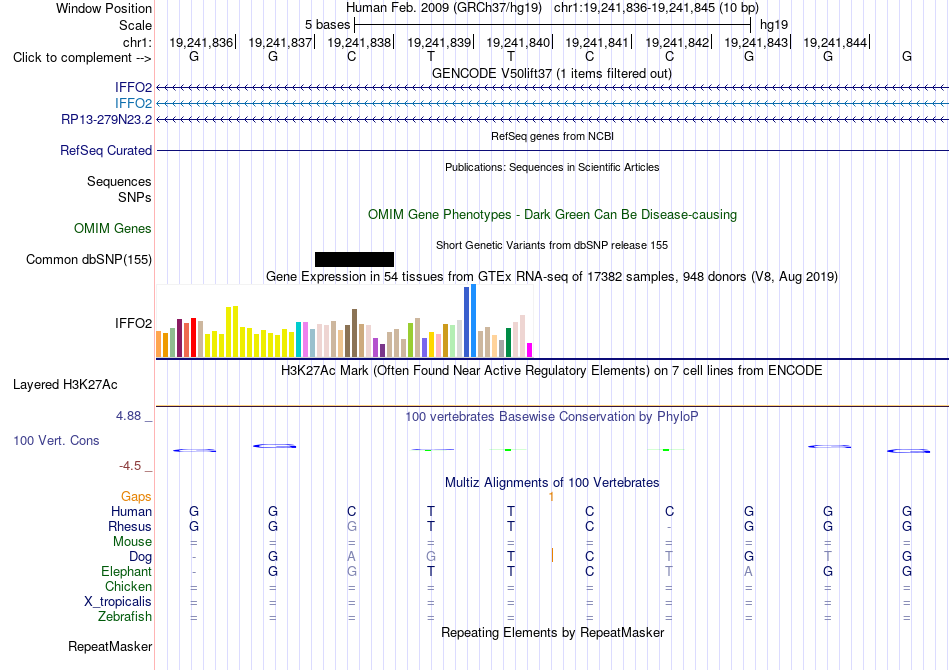Click the light blue IFFO2 transcript label

133,103
